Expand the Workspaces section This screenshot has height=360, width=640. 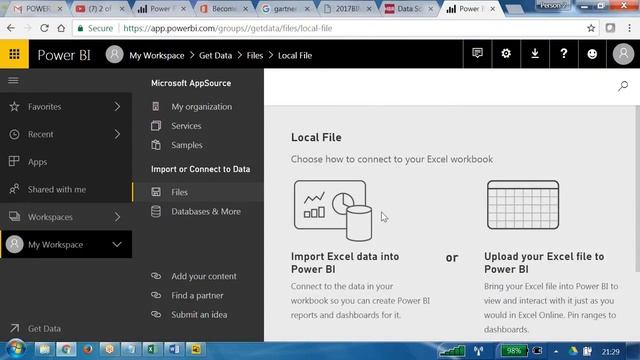point(118,217)
